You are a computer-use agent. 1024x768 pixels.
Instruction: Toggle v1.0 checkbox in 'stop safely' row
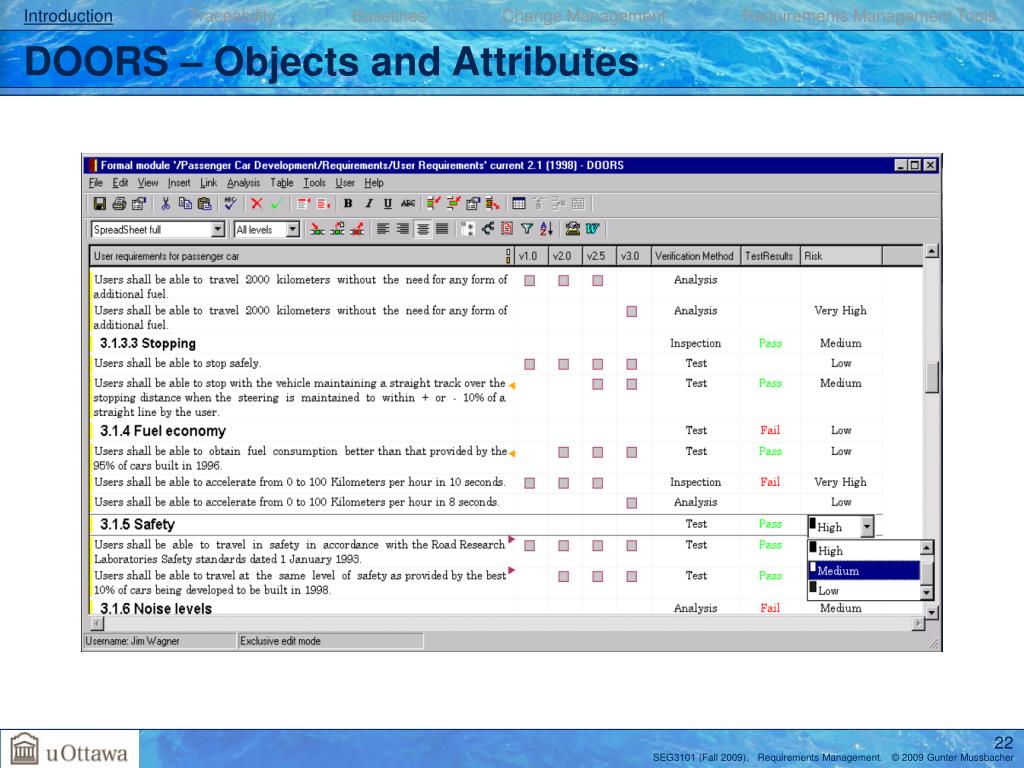tap(530, 364)
